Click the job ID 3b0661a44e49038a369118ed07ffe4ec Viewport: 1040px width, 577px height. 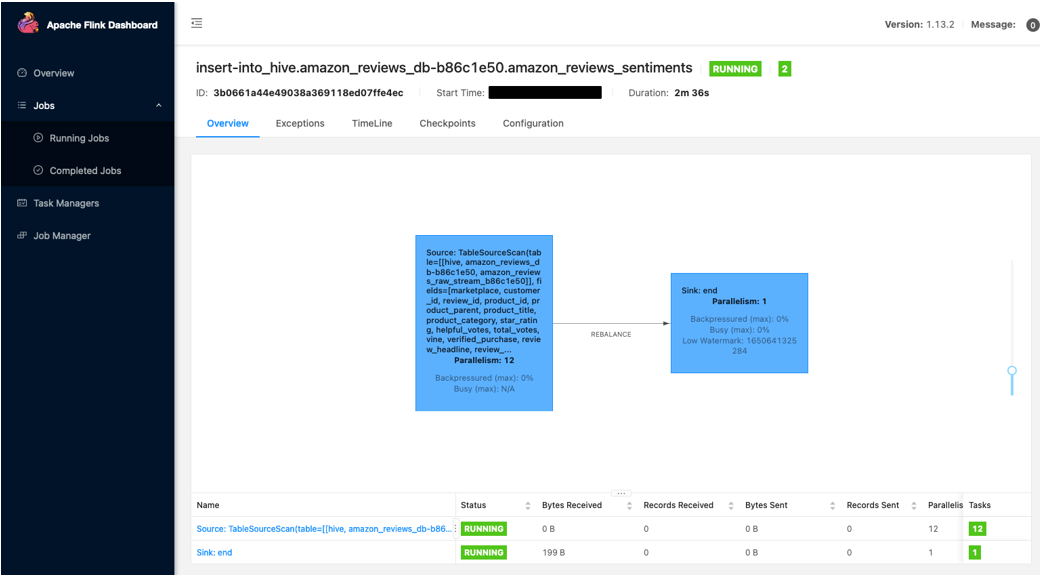coord(308,93)
